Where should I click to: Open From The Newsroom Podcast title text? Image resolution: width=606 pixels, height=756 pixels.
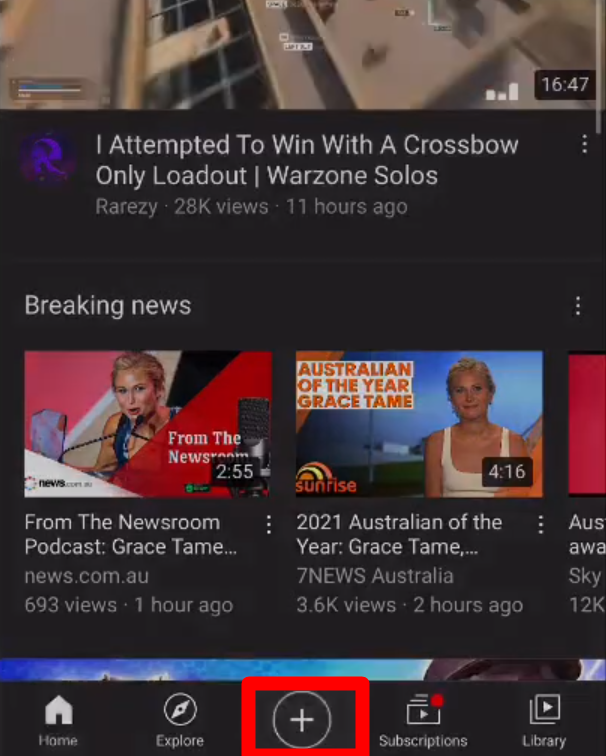pos(131,534)
